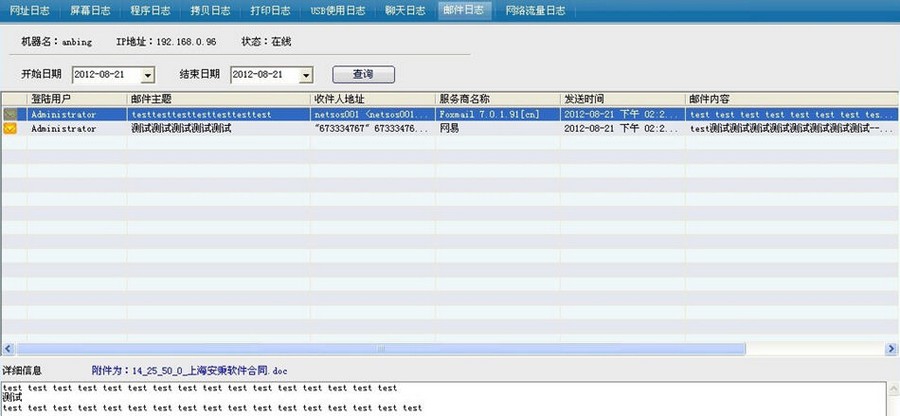Click the 查询 button
The height and width of the screenshot is (416, 900).
[x=363, y=74]
